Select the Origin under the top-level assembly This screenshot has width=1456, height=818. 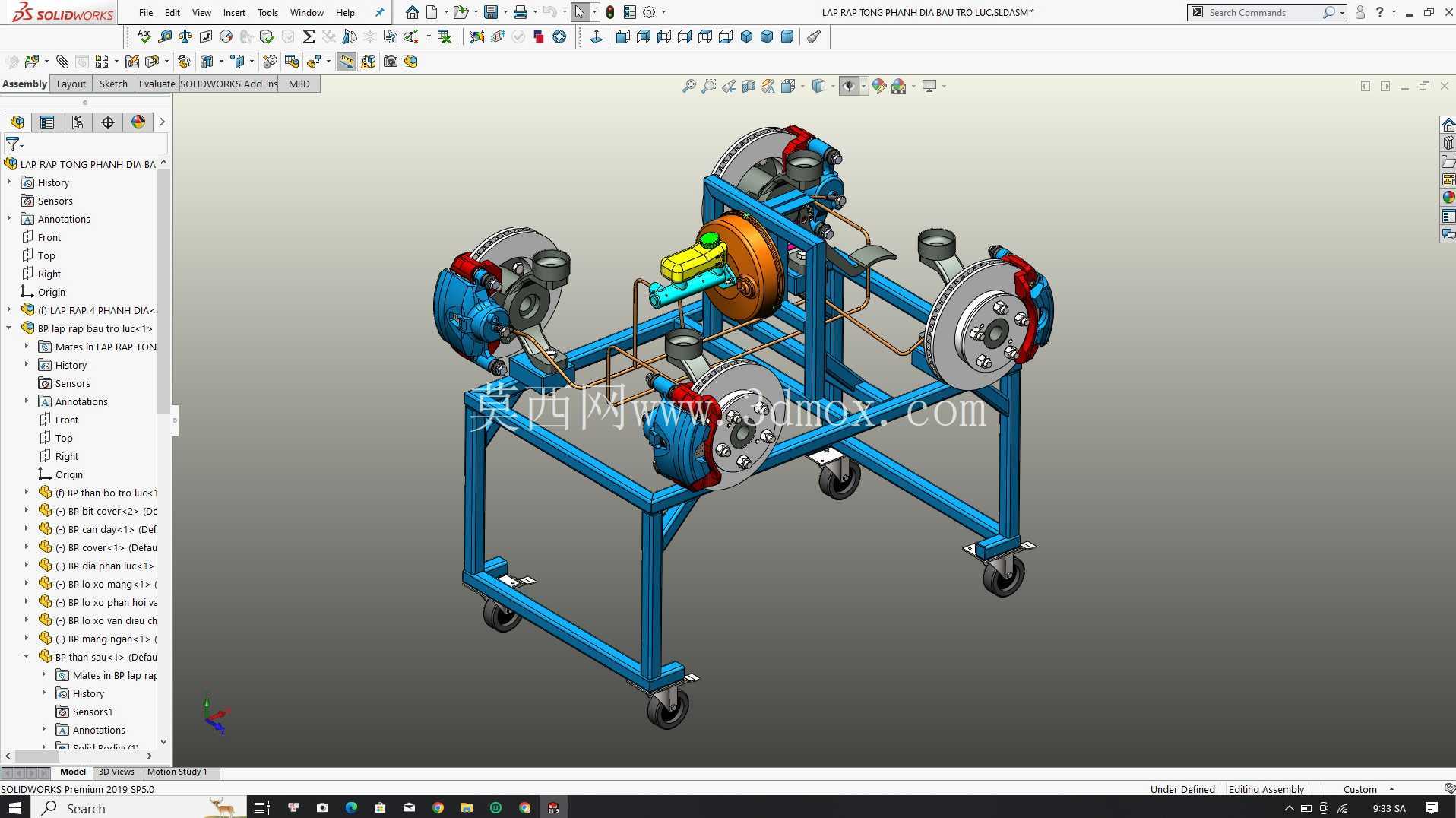tap(51, 292)
